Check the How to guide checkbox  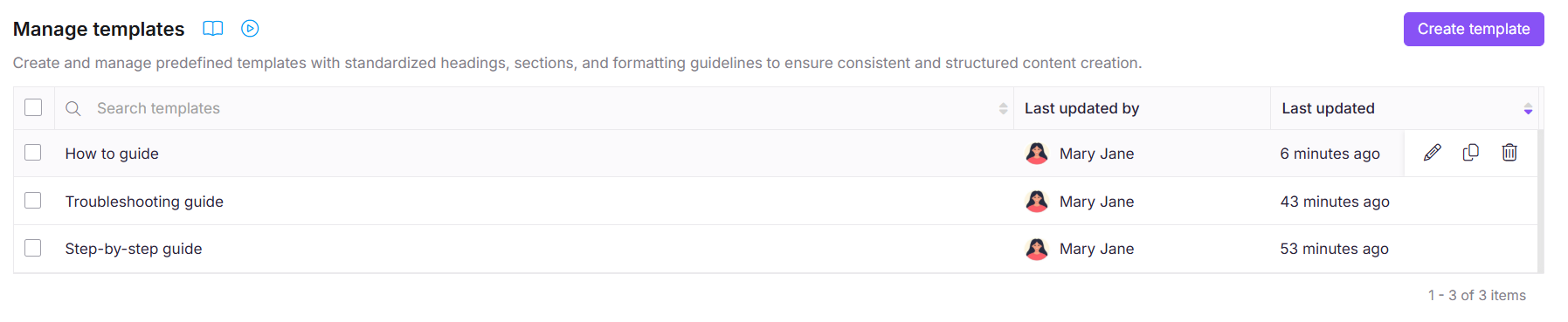coord(33,153)
